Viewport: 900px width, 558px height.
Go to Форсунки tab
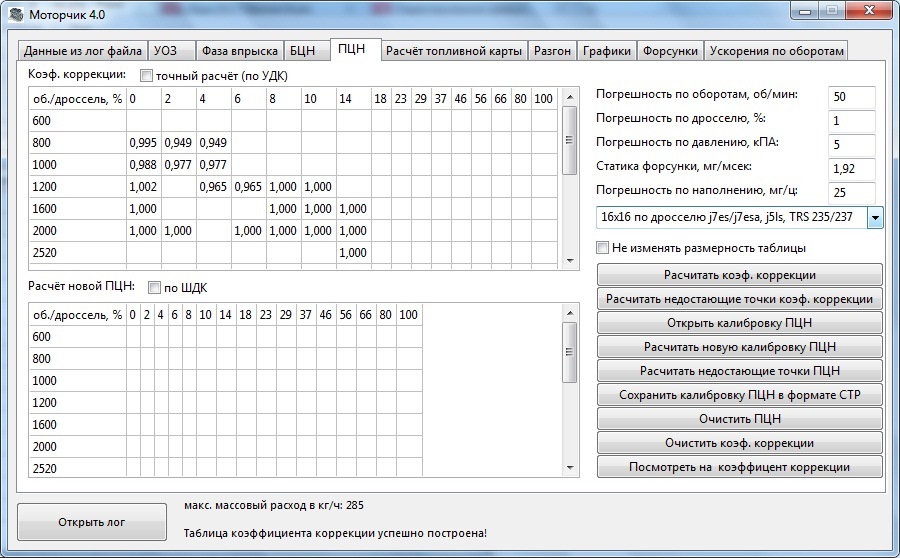[x=670, y=51]
